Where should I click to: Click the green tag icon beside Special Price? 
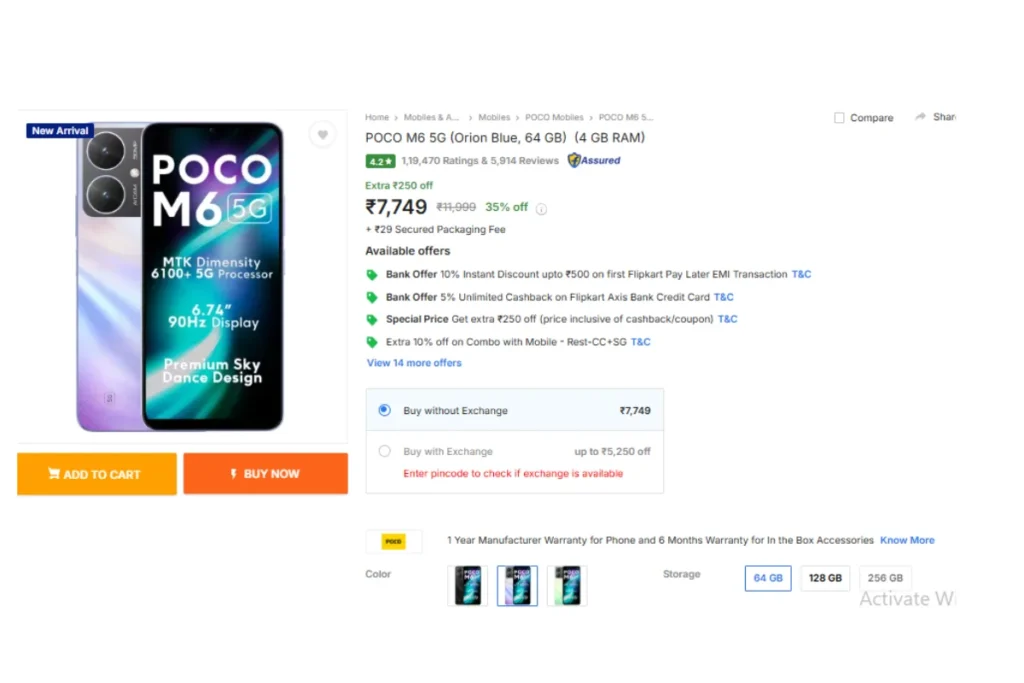click(372, 320)
